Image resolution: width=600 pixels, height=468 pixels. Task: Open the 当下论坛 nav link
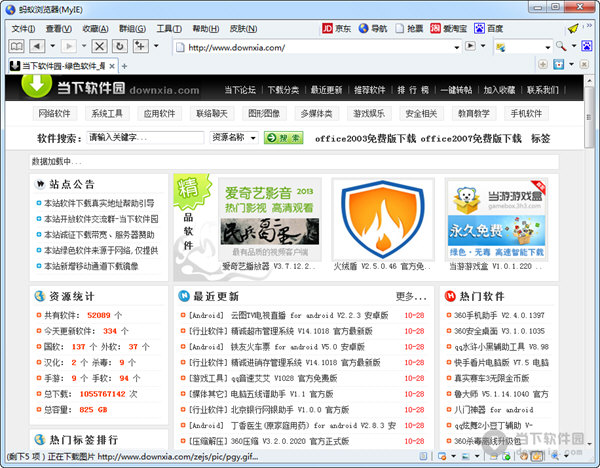pos(240,90)
